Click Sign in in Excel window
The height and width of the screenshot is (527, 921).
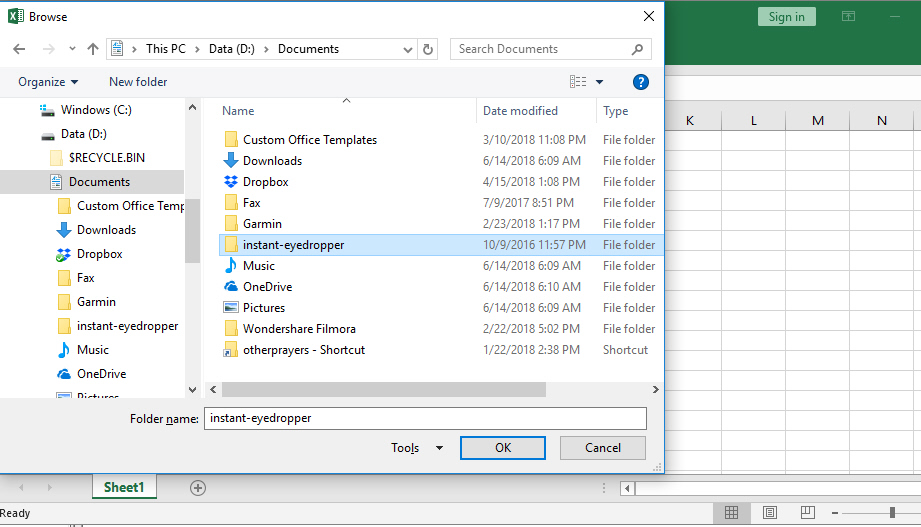pos(786,16)
